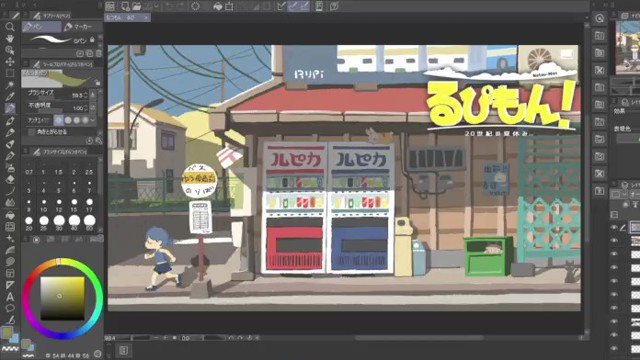Enable the 角をとがらせる checkbox
This screenshot has height=360, width=640.
31,132
